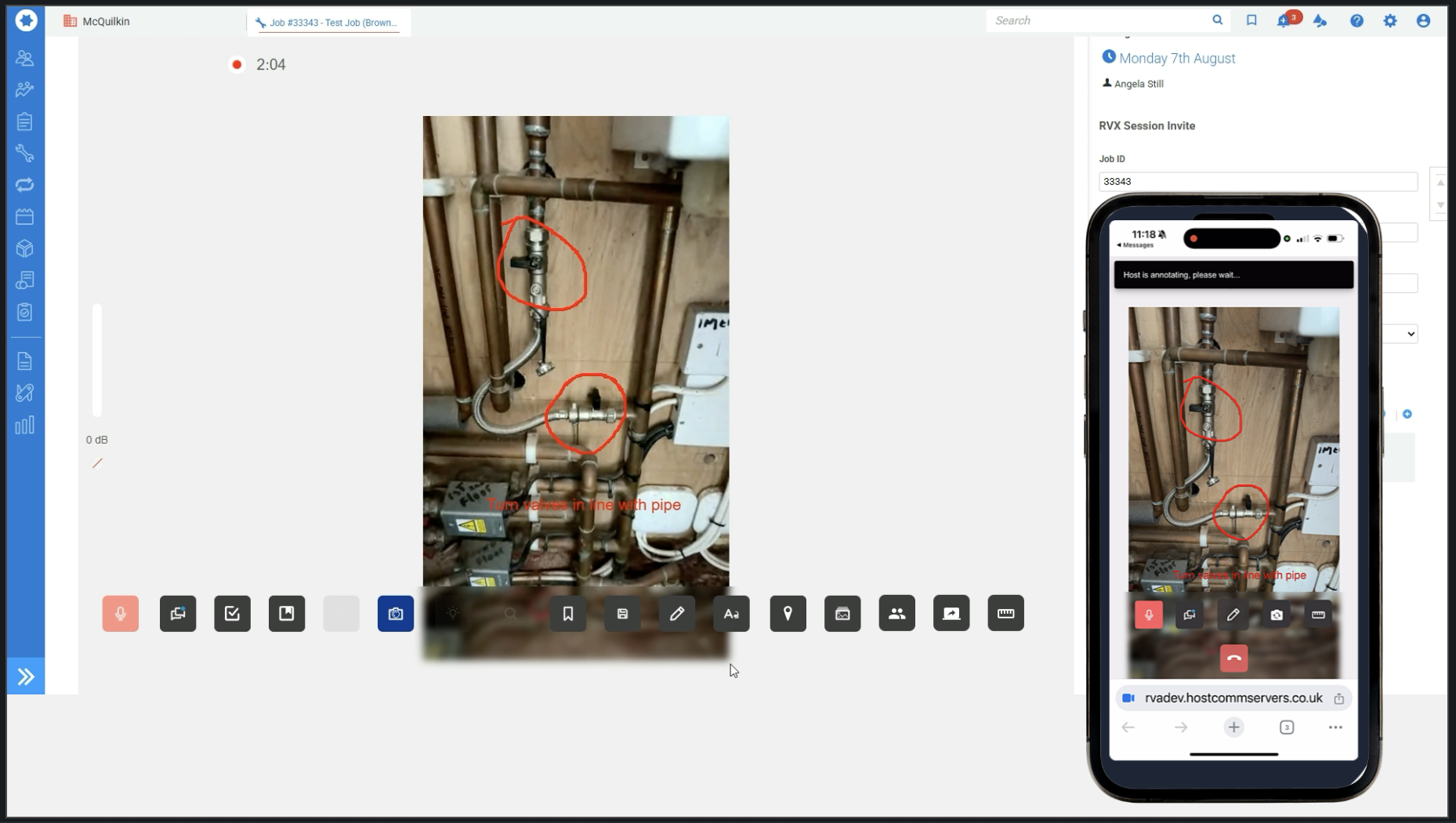1456x823 pixels.
Task: Take a snapshot with the blue camera button
Action: (x=396, y=614)
